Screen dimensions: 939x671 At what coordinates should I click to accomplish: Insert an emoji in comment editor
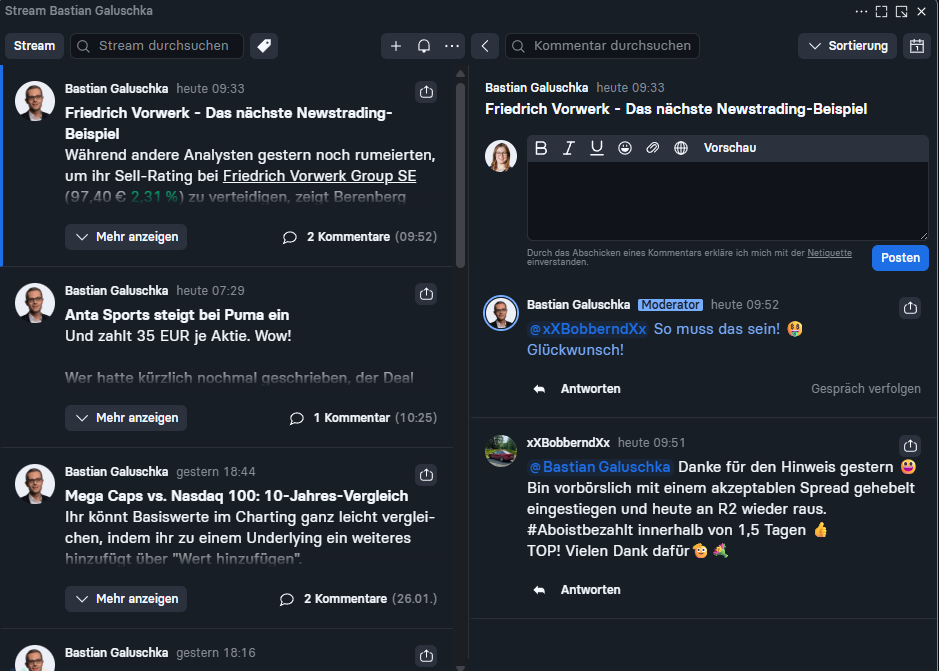click(625, 148)
